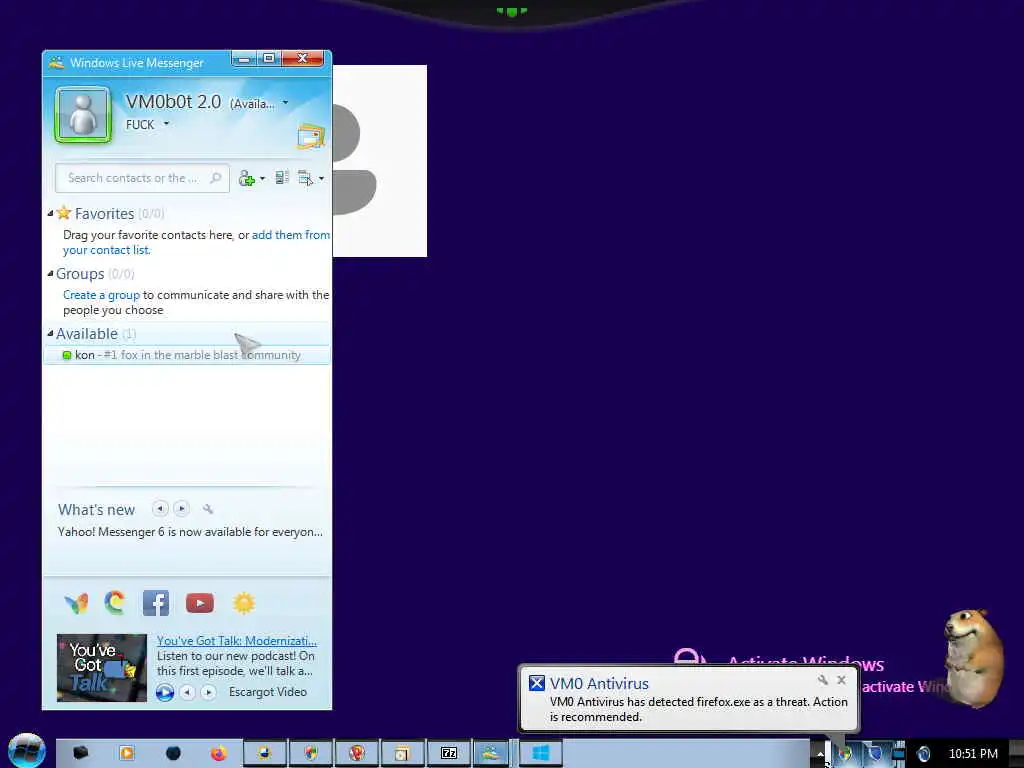Click the contact list layout icon
This screenshot has width=1024, height=768.
point(282,178)
